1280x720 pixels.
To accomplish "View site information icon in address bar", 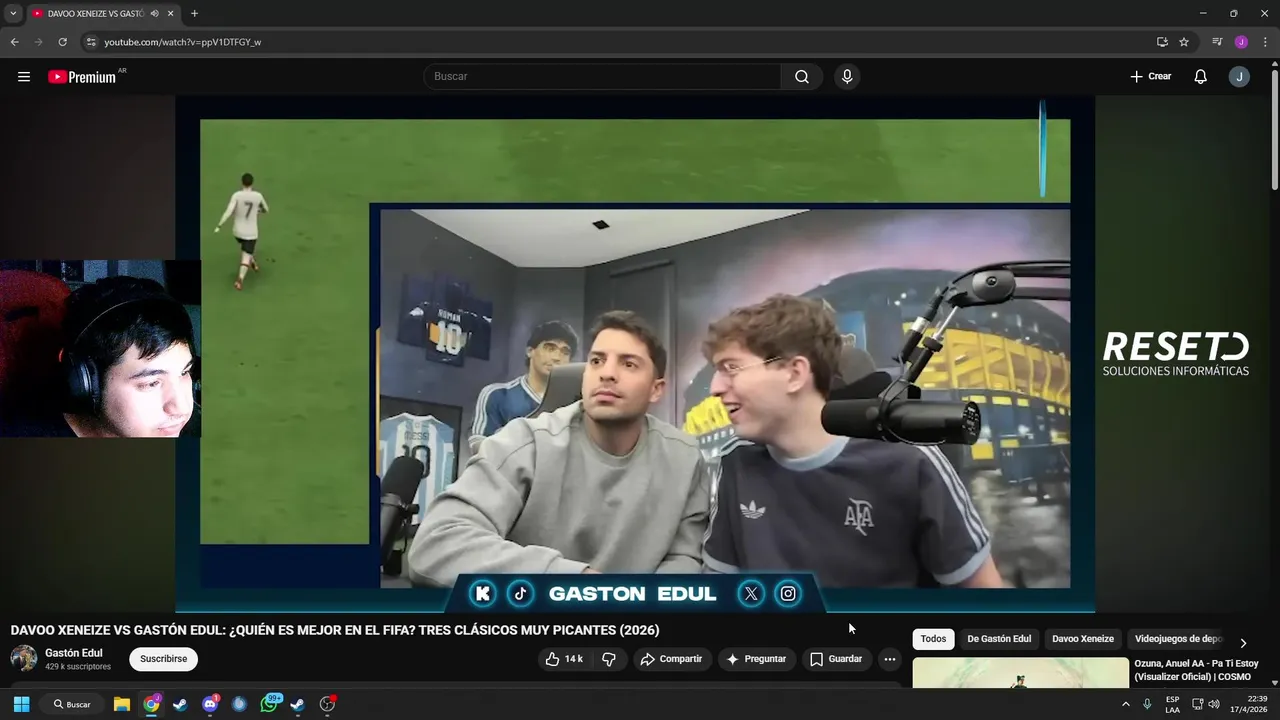I will tap(91, 42).
